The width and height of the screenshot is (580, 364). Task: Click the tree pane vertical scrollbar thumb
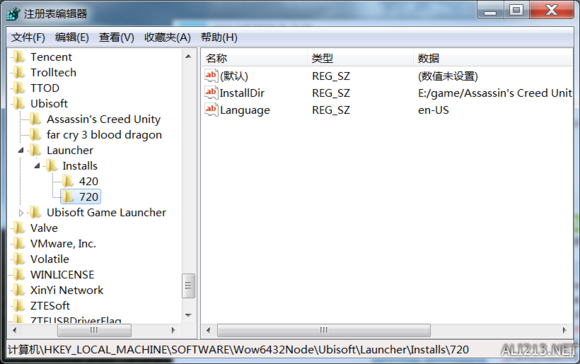[188, 286]
